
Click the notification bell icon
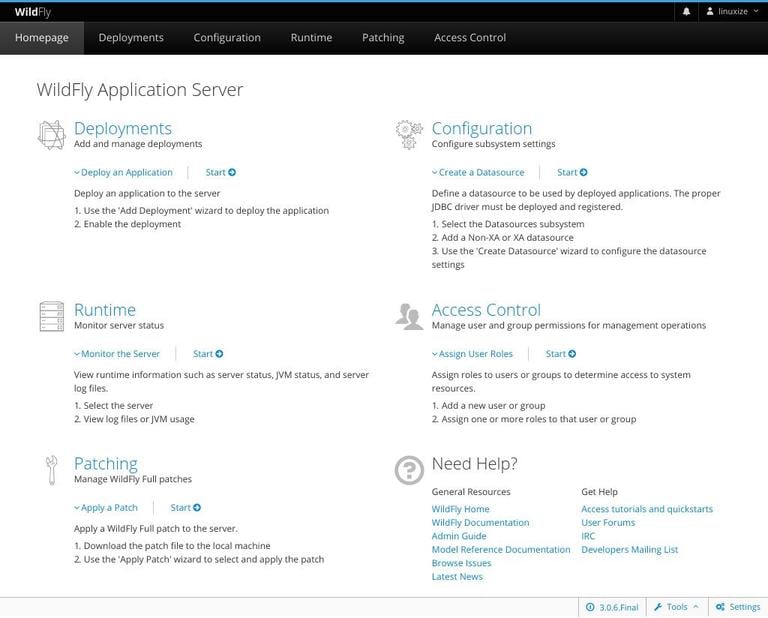pos(686,12)
